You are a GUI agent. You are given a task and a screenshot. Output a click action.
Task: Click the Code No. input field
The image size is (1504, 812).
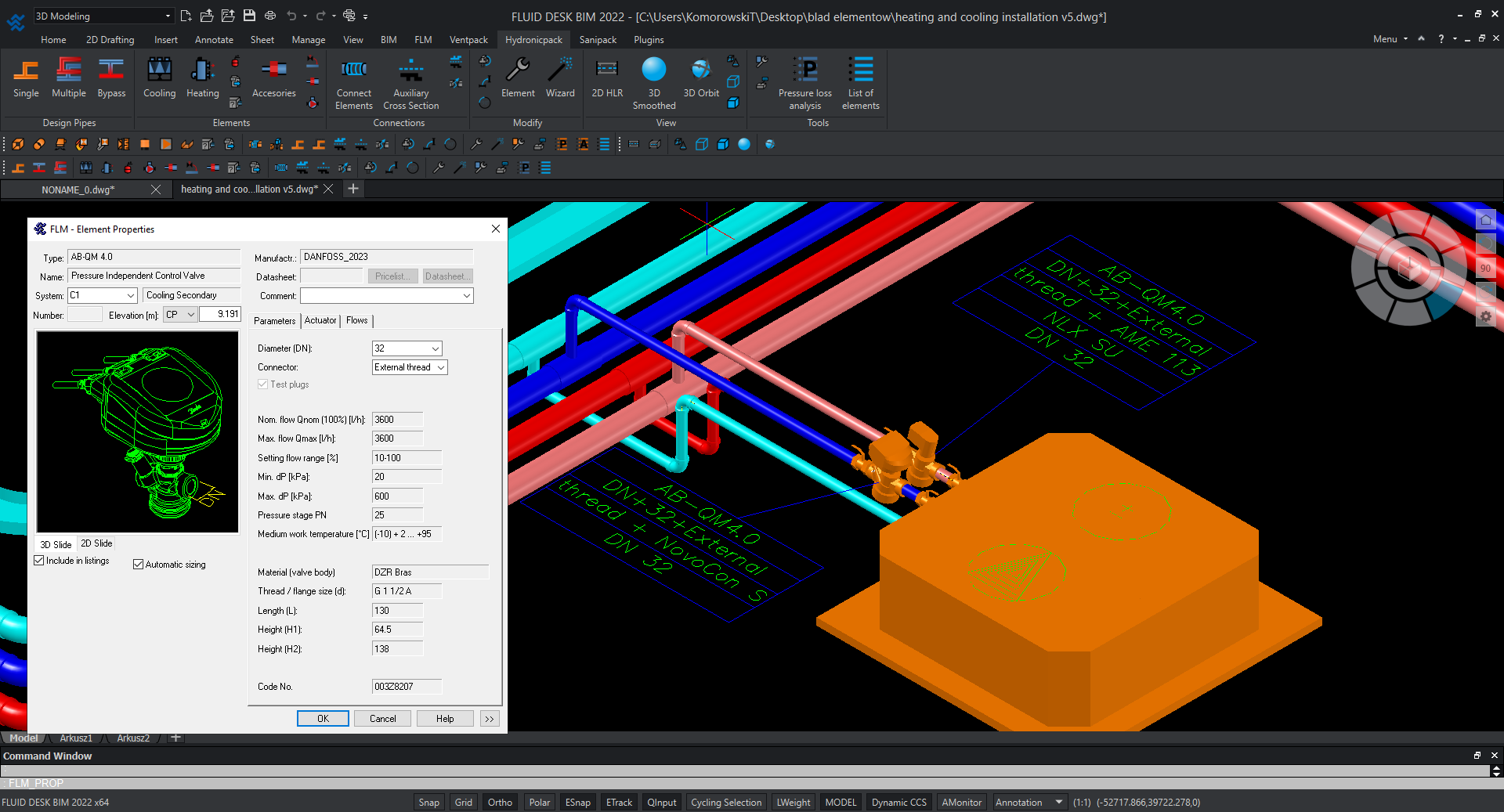point(407,687)
